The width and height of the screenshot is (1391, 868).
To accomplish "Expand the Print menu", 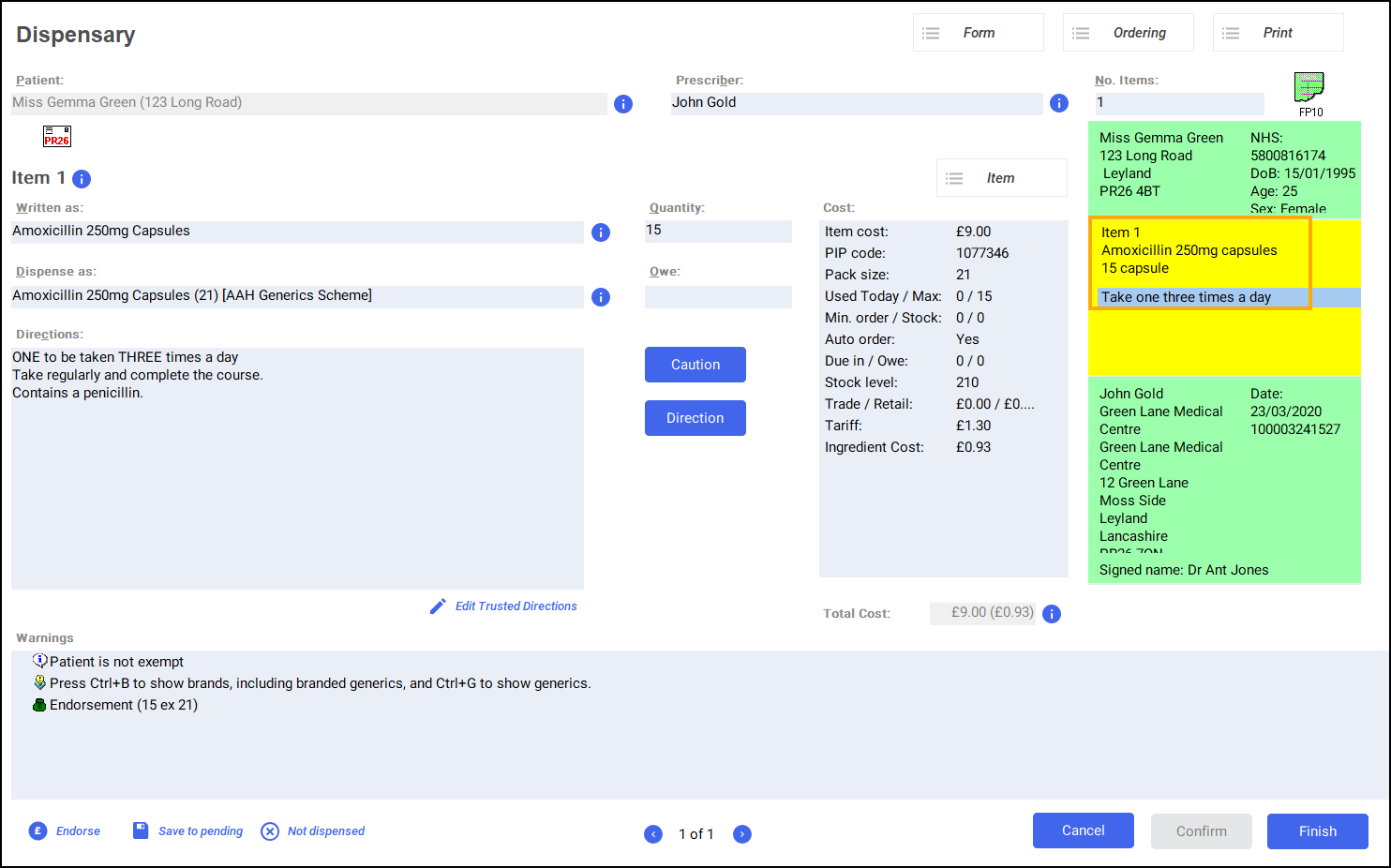I will [x=1278, y=33].
